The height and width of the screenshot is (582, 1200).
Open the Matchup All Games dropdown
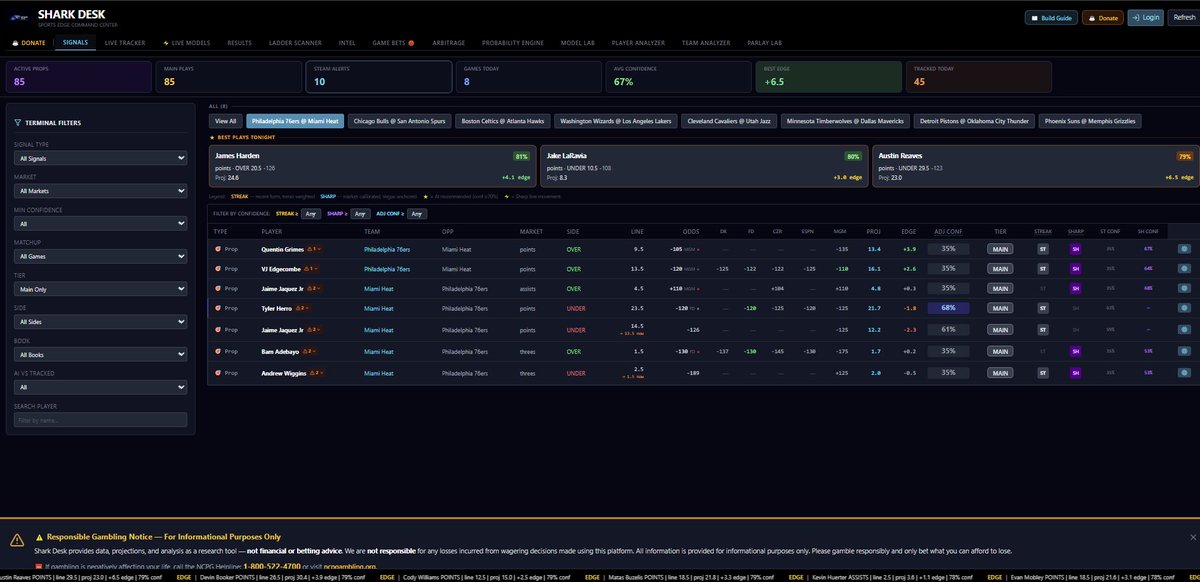point(100,256)
